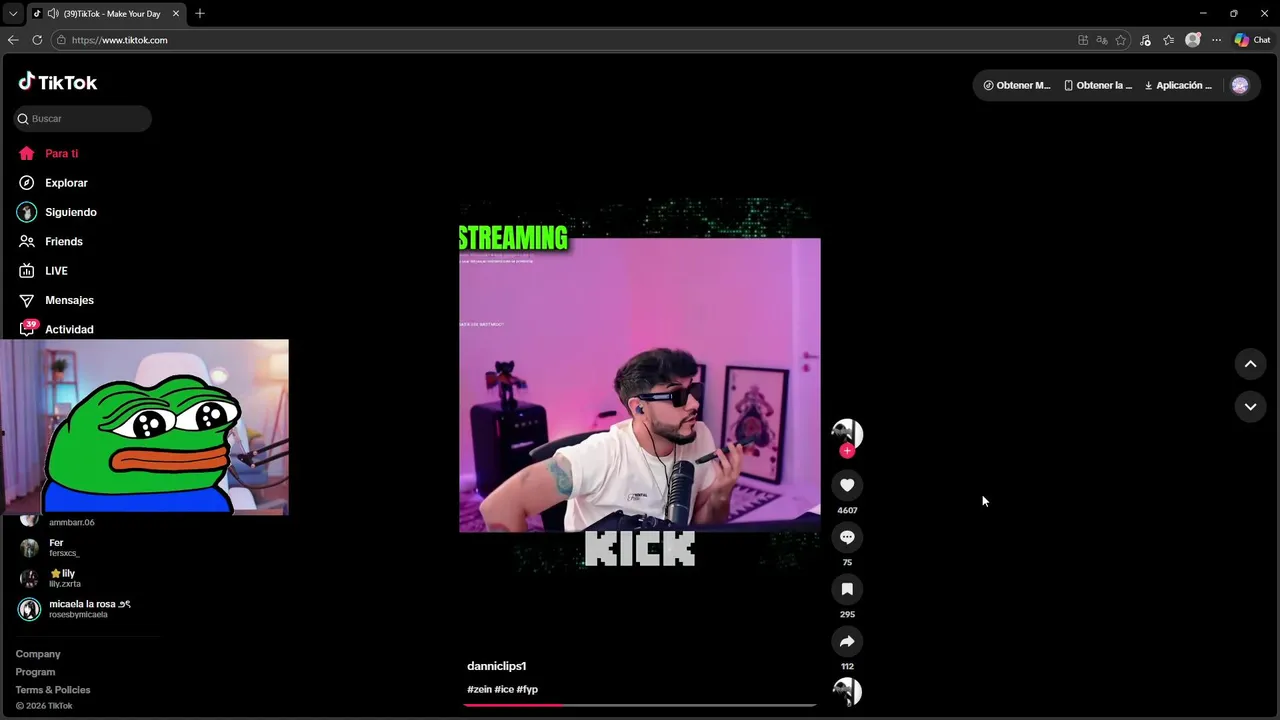Screen dimensions: 1280x720
Task: Expand Terms & Policies footer section
Action: [x=53, y=690]
